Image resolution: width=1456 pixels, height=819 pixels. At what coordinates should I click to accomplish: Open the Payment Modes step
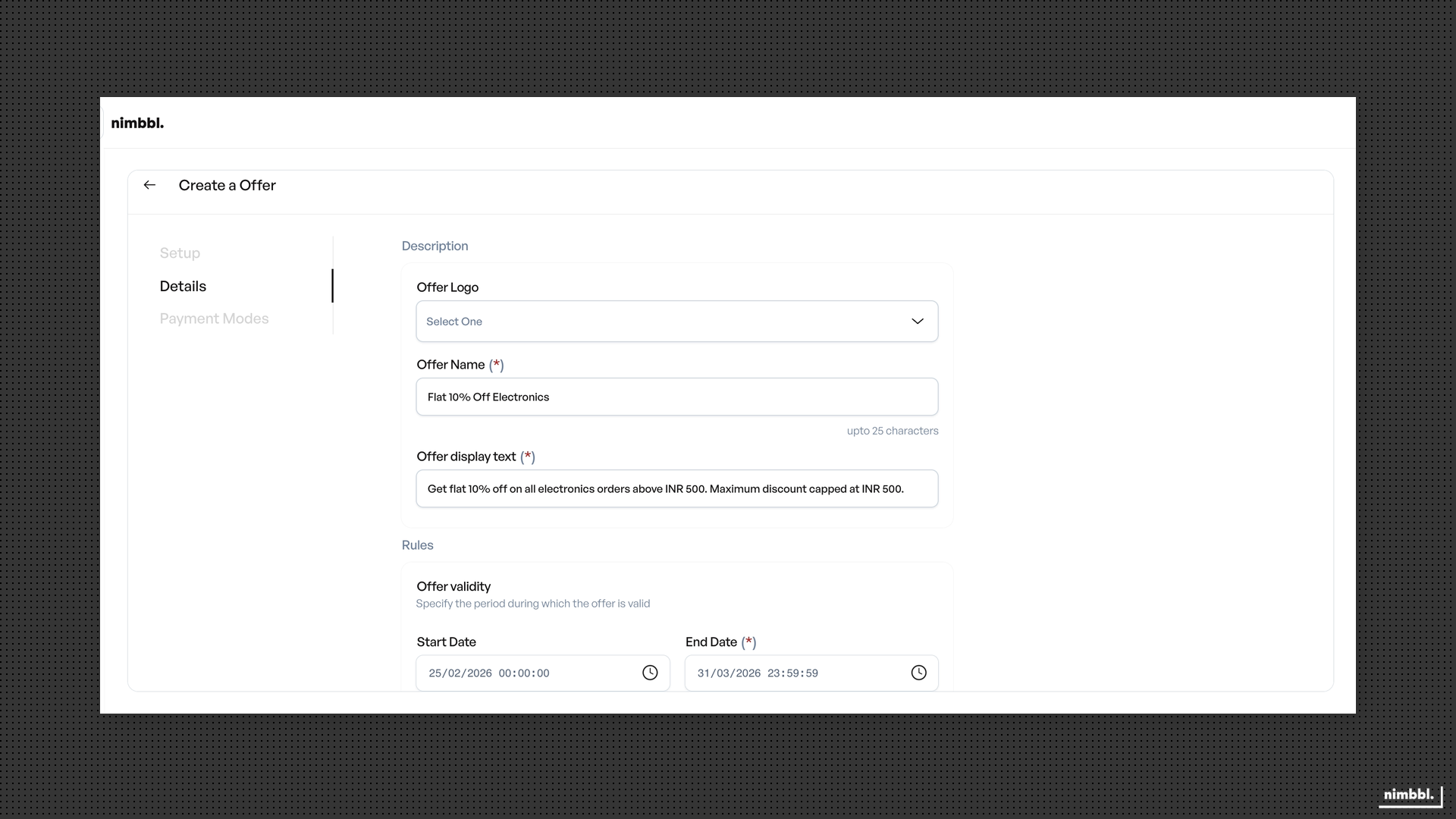[x=214, y=318]
